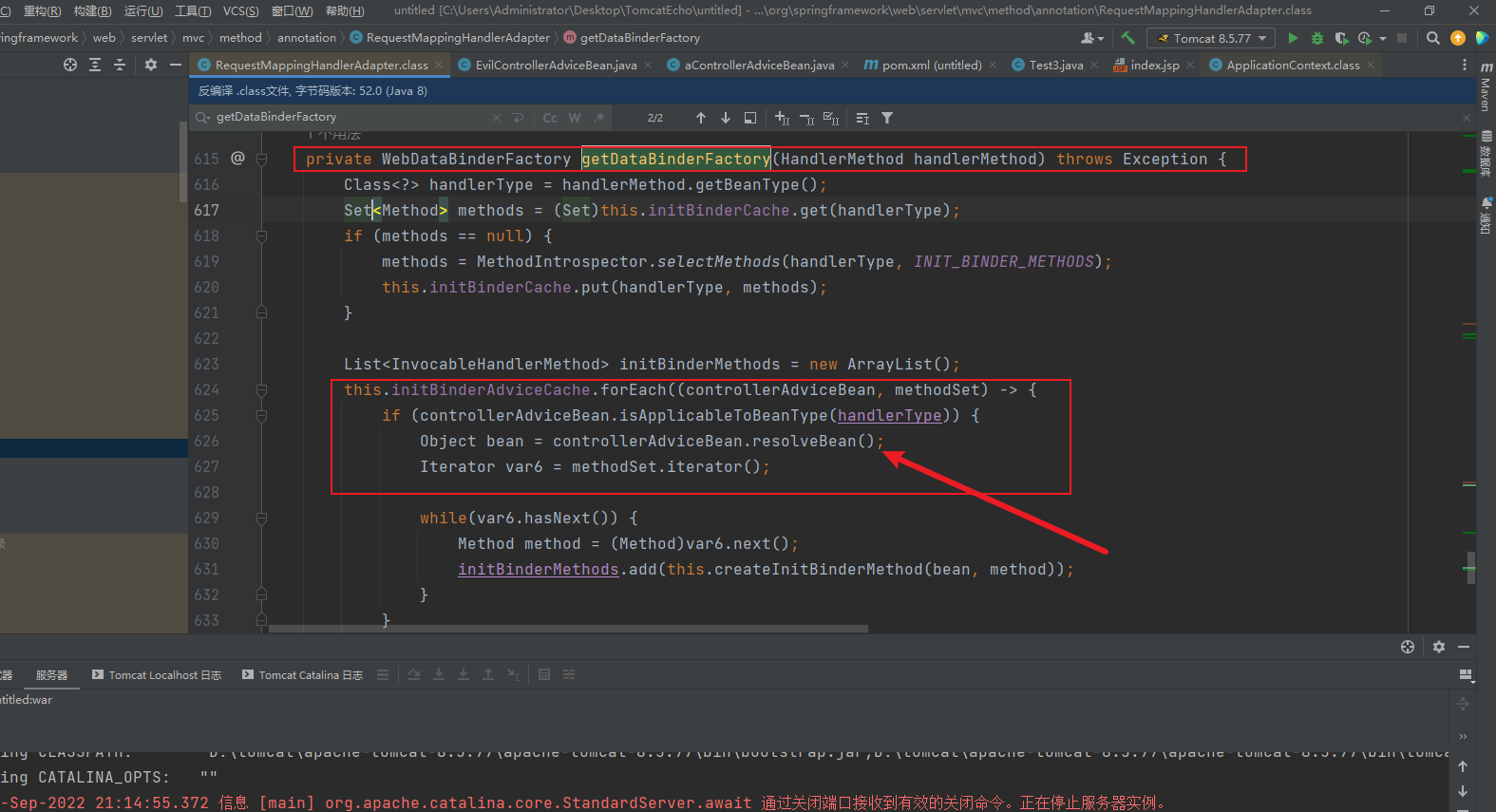Viewport: 1496px width, 812px height.
Task: Select all occurrences in find bar
Action: 831,118
